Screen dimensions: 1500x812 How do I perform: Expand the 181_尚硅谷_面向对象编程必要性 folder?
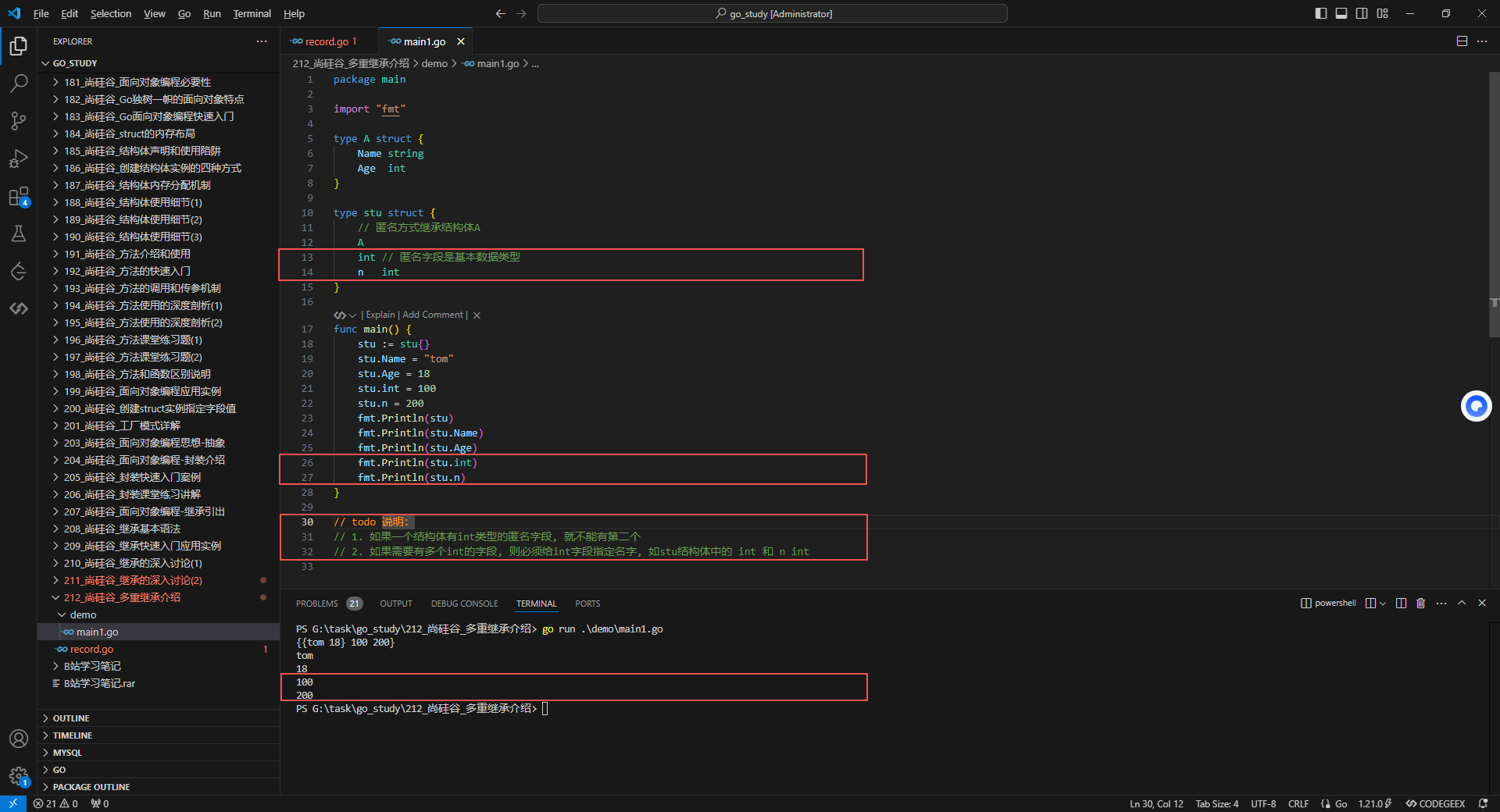137,82
